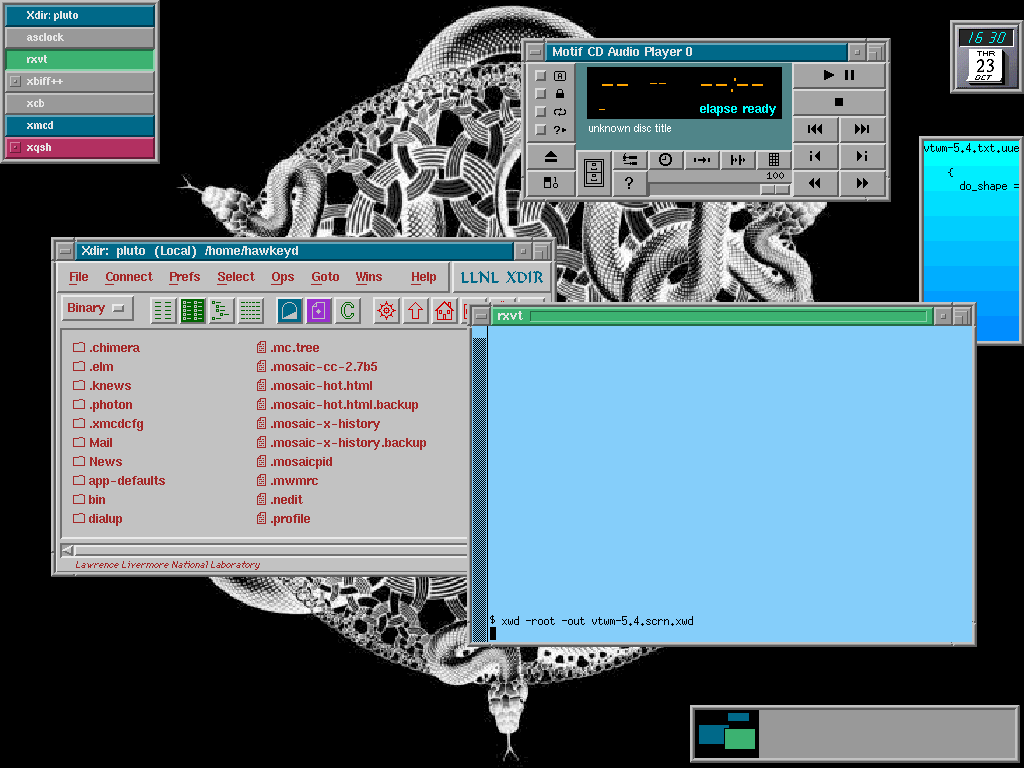Select xqsh in the icon manager
This screenshot has width=1024, height=768.
point(80,147)
